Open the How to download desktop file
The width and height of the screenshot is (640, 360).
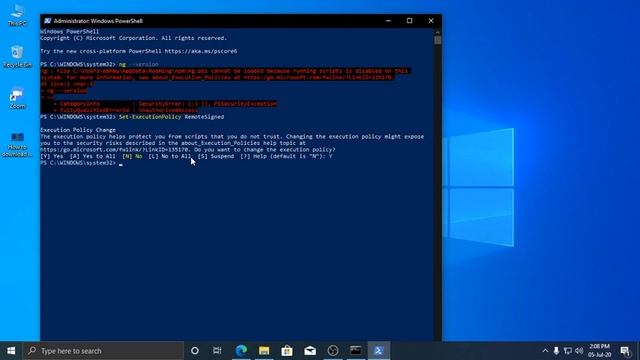click(17, 144)
